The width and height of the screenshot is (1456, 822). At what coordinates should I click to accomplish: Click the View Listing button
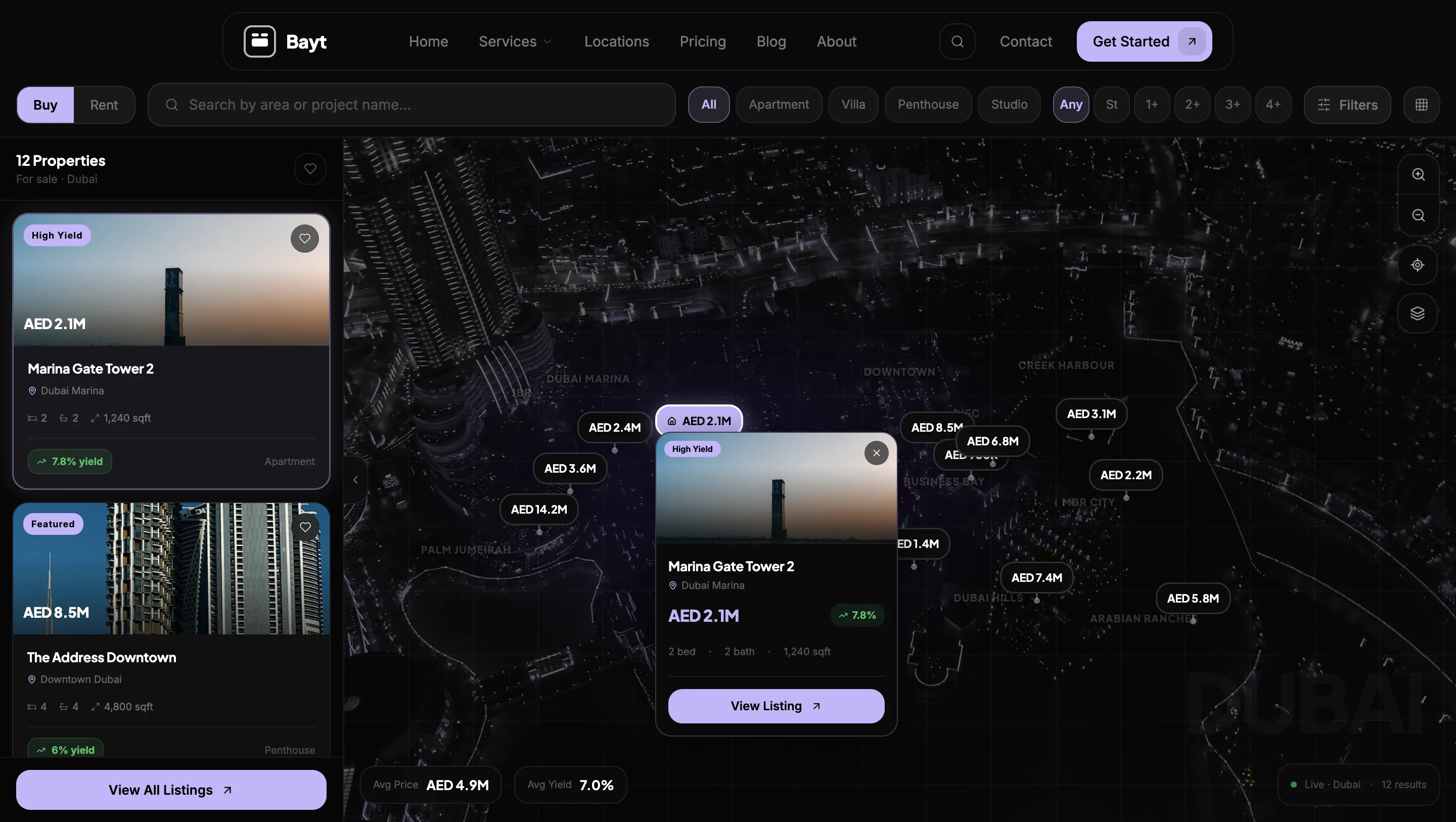(775, 706)
